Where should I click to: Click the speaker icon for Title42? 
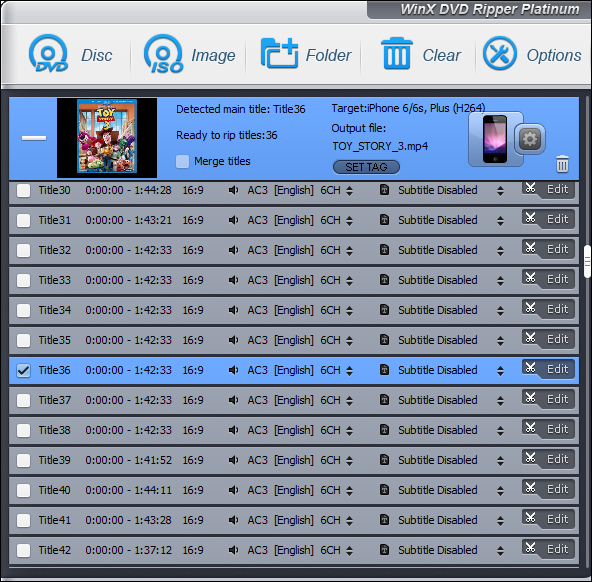click(x=233, y=550)
